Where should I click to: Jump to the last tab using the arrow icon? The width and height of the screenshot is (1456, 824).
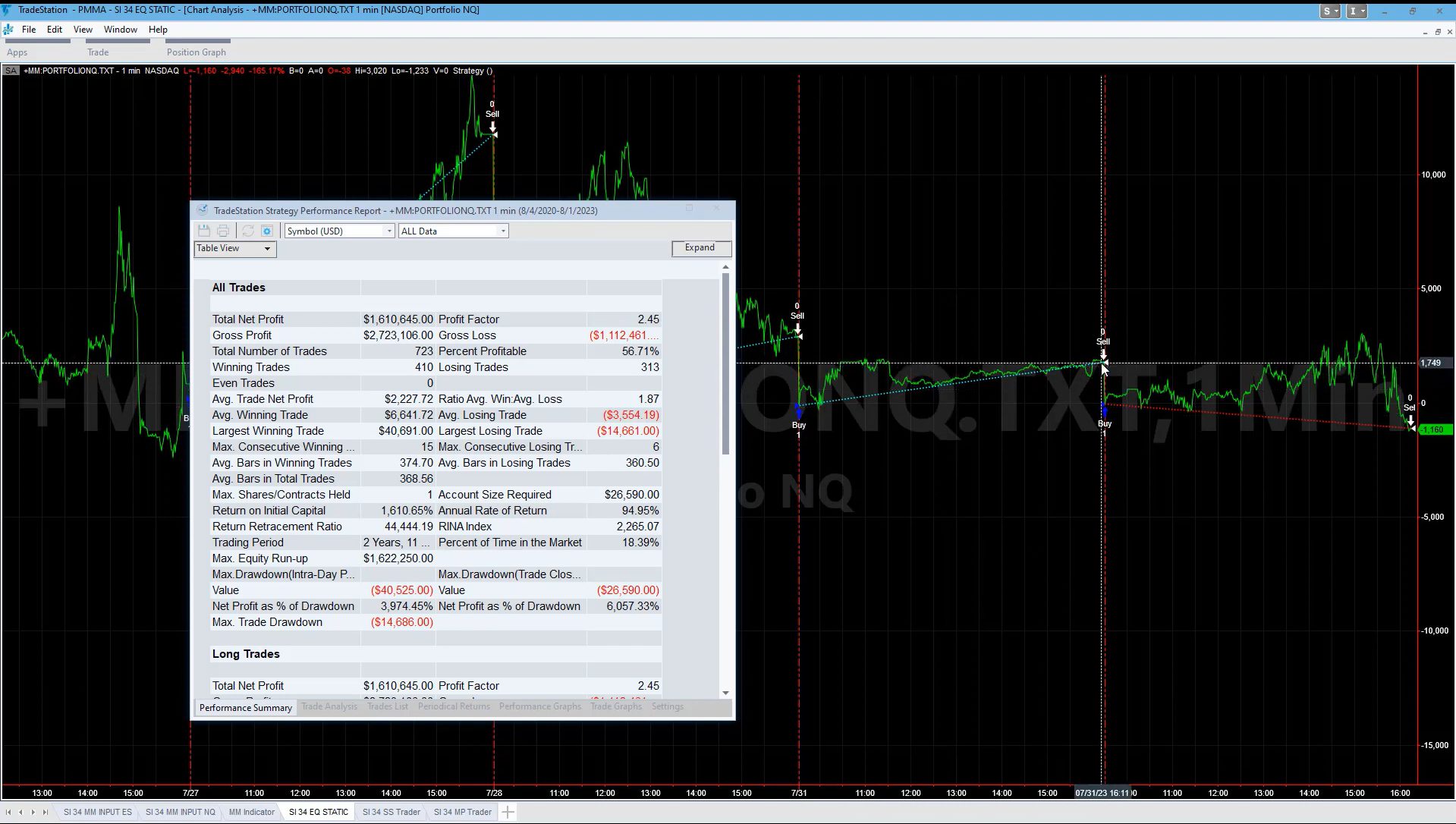pyautogui.click(x=45, y=812)
